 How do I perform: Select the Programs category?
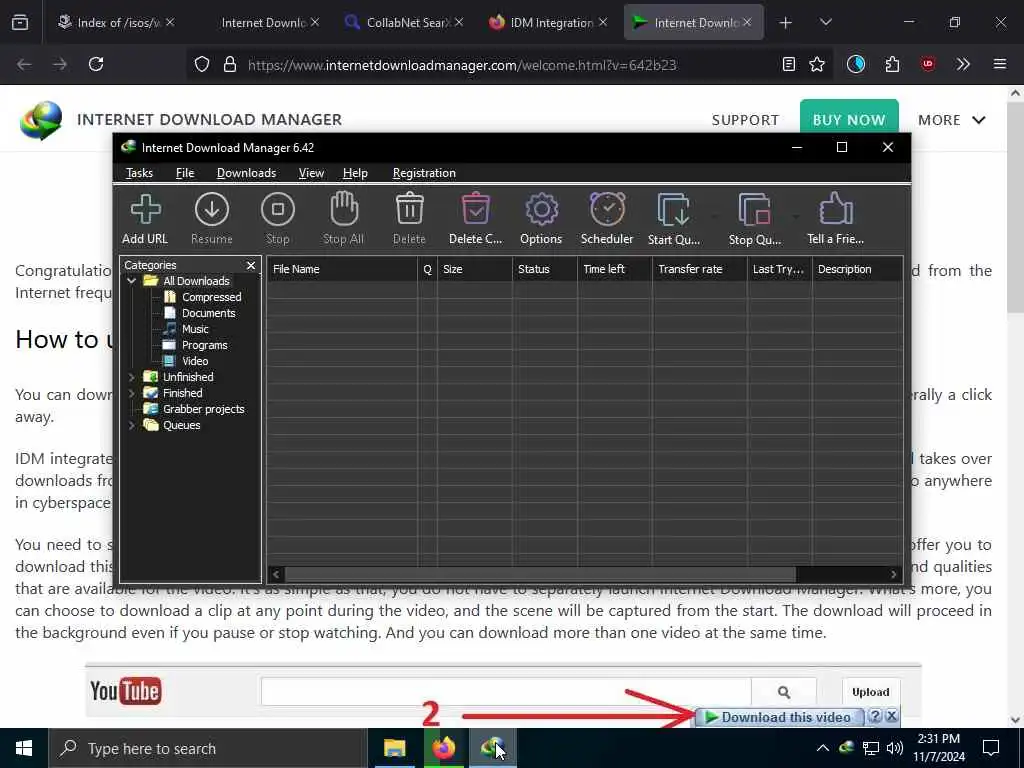pyautogui.click(x=204, y=345)
